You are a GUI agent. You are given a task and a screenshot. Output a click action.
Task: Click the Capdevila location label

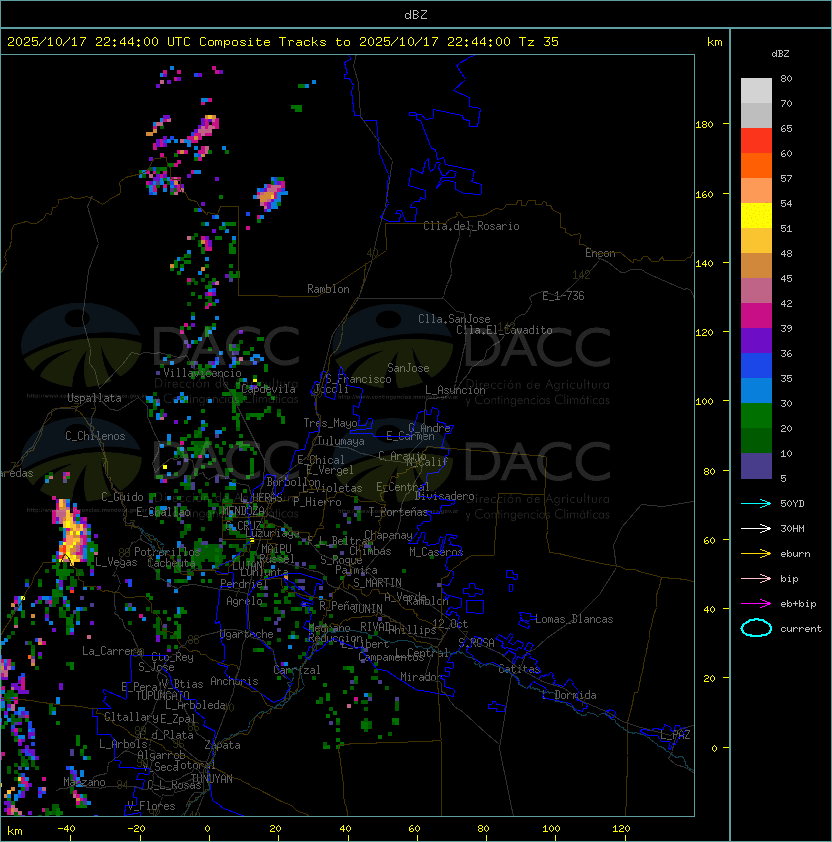pyautogui.click(x=269, y=389)
